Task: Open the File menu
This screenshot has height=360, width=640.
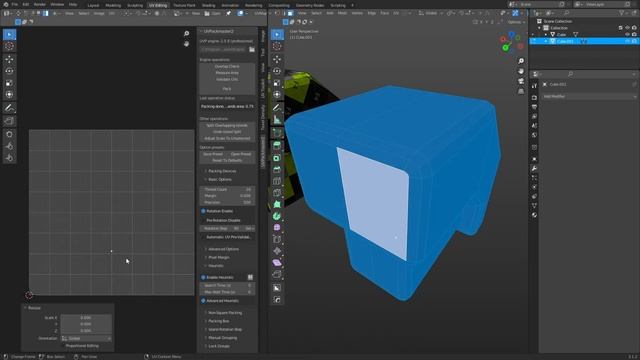Action: (x=15, y=4)
